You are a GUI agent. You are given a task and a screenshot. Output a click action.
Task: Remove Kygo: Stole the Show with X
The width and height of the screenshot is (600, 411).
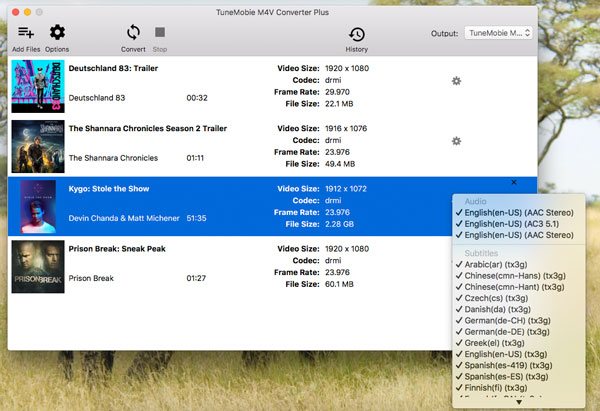[514, 182]
